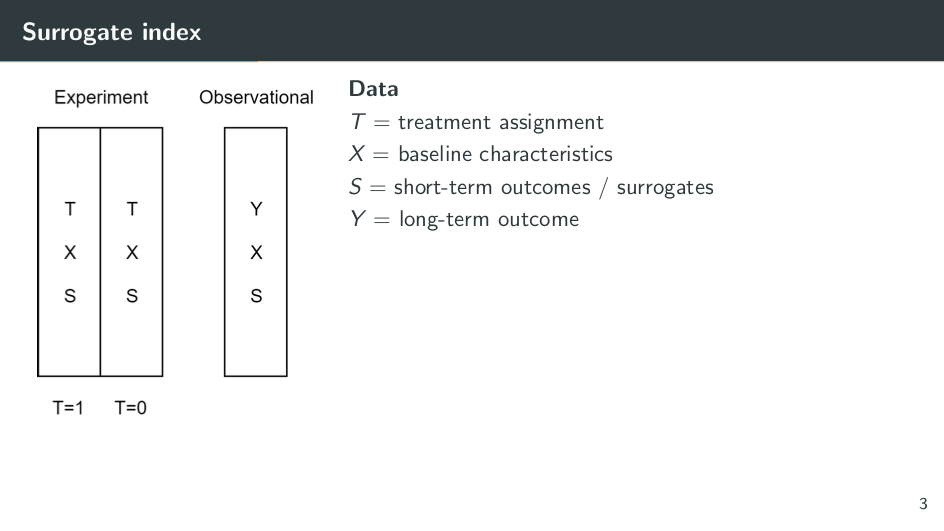The width and height of the screenshot is (944, 531).
Task: Click the Y in the observational box
Action: tap(256, 209)
